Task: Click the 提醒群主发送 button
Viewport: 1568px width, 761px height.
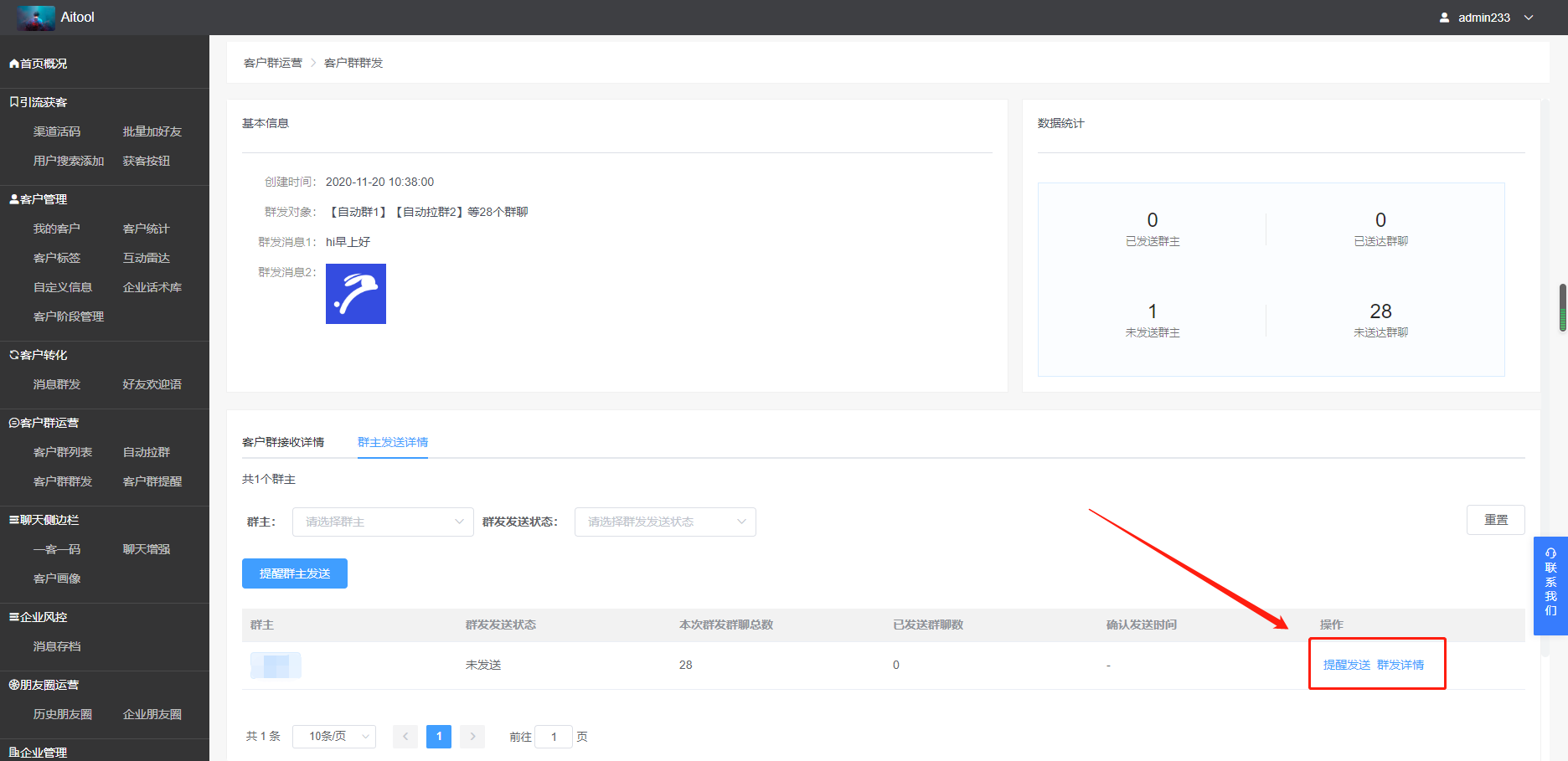Action: [295, 573]
